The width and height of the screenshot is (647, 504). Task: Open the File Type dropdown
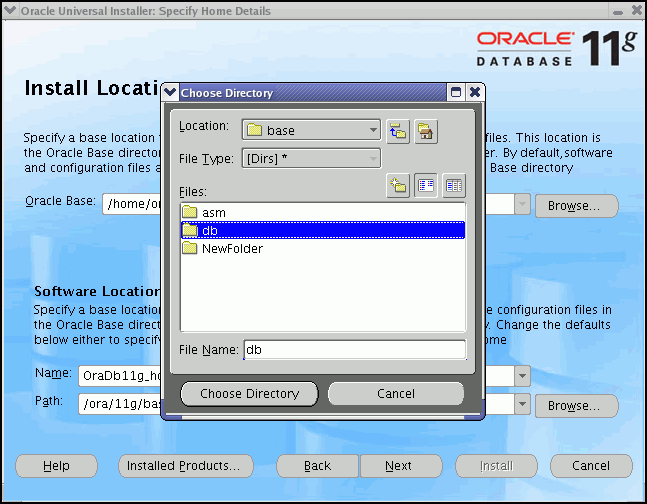pos(312,159)
